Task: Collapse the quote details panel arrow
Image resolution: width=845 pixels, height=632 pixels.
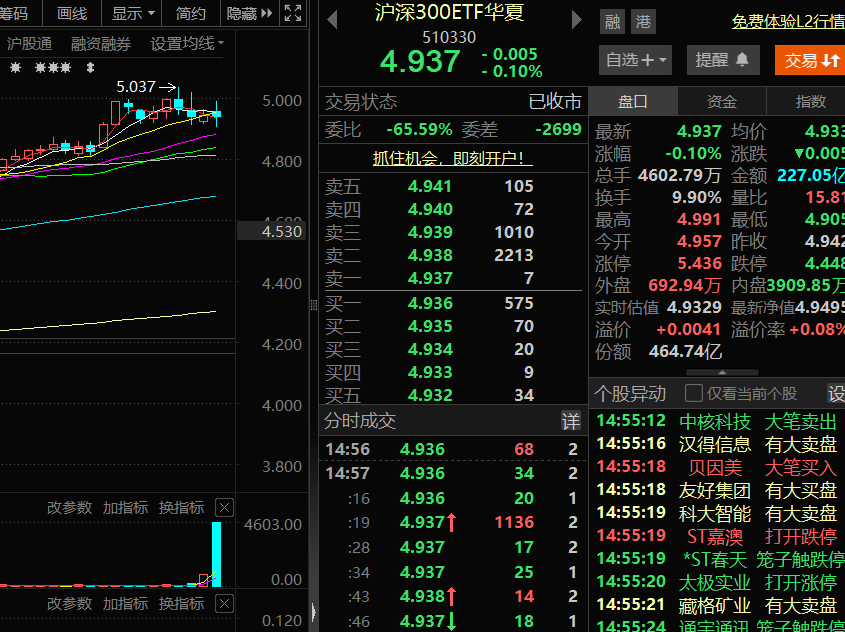Action: coord(722,372)
